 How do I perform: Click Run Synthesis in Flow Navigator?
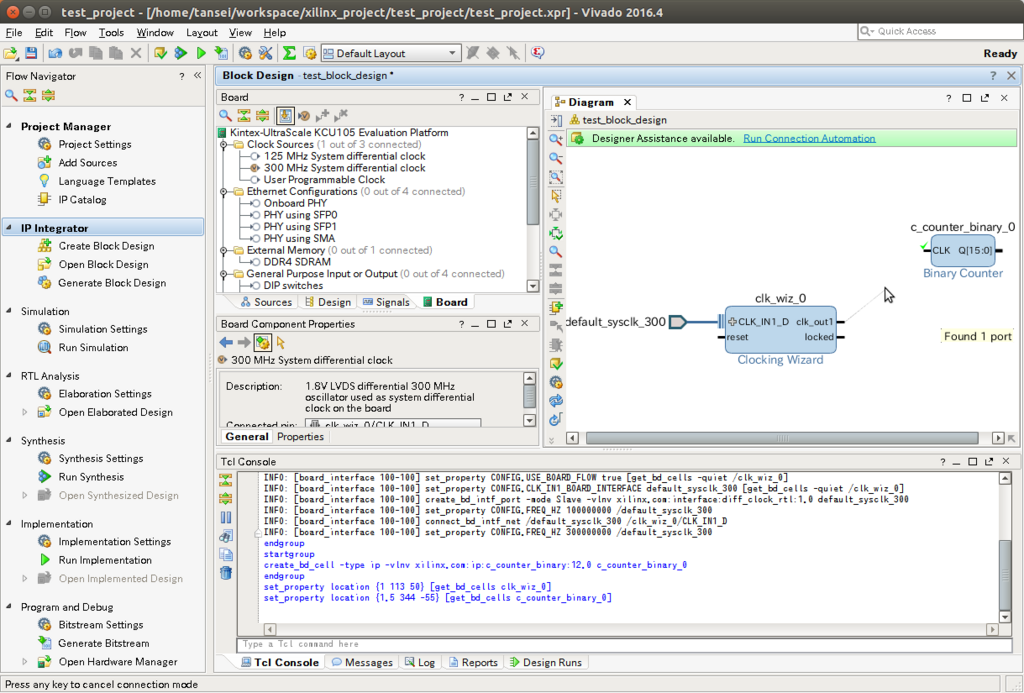pos(91,477)
